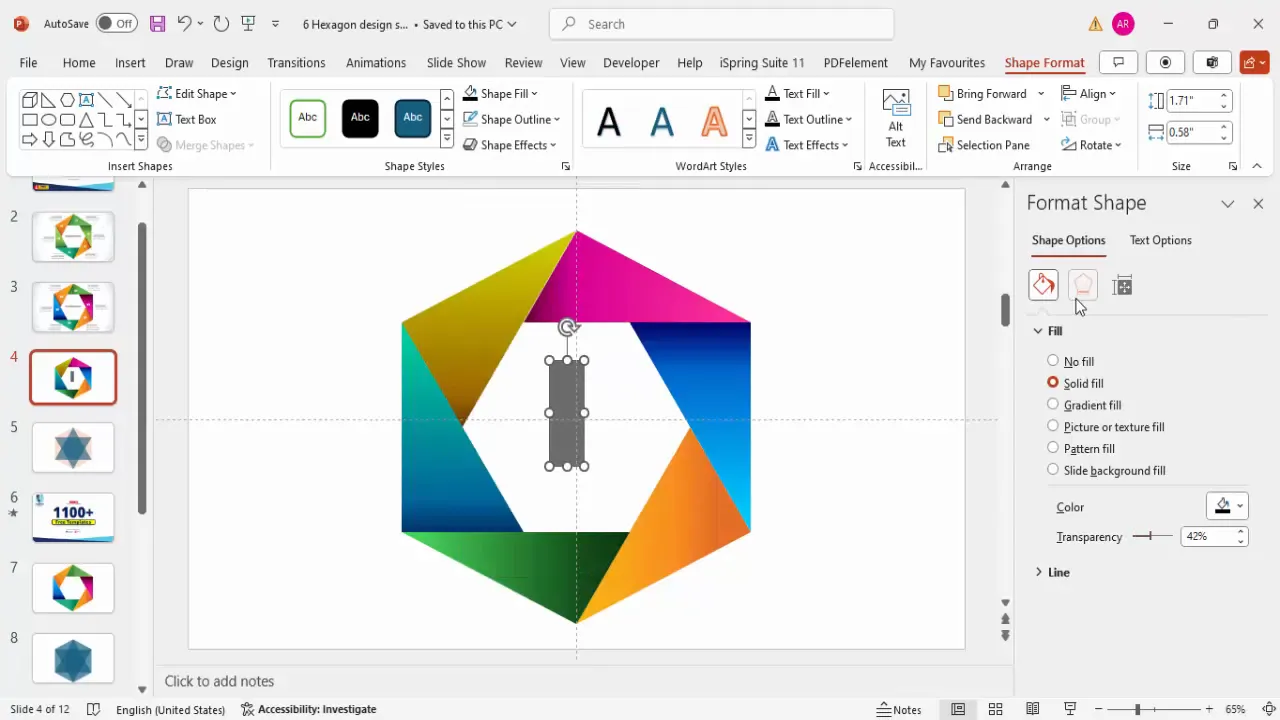Click the Transparency slider
Screen dimensions: 1280x720
(x=1153, y=536)
